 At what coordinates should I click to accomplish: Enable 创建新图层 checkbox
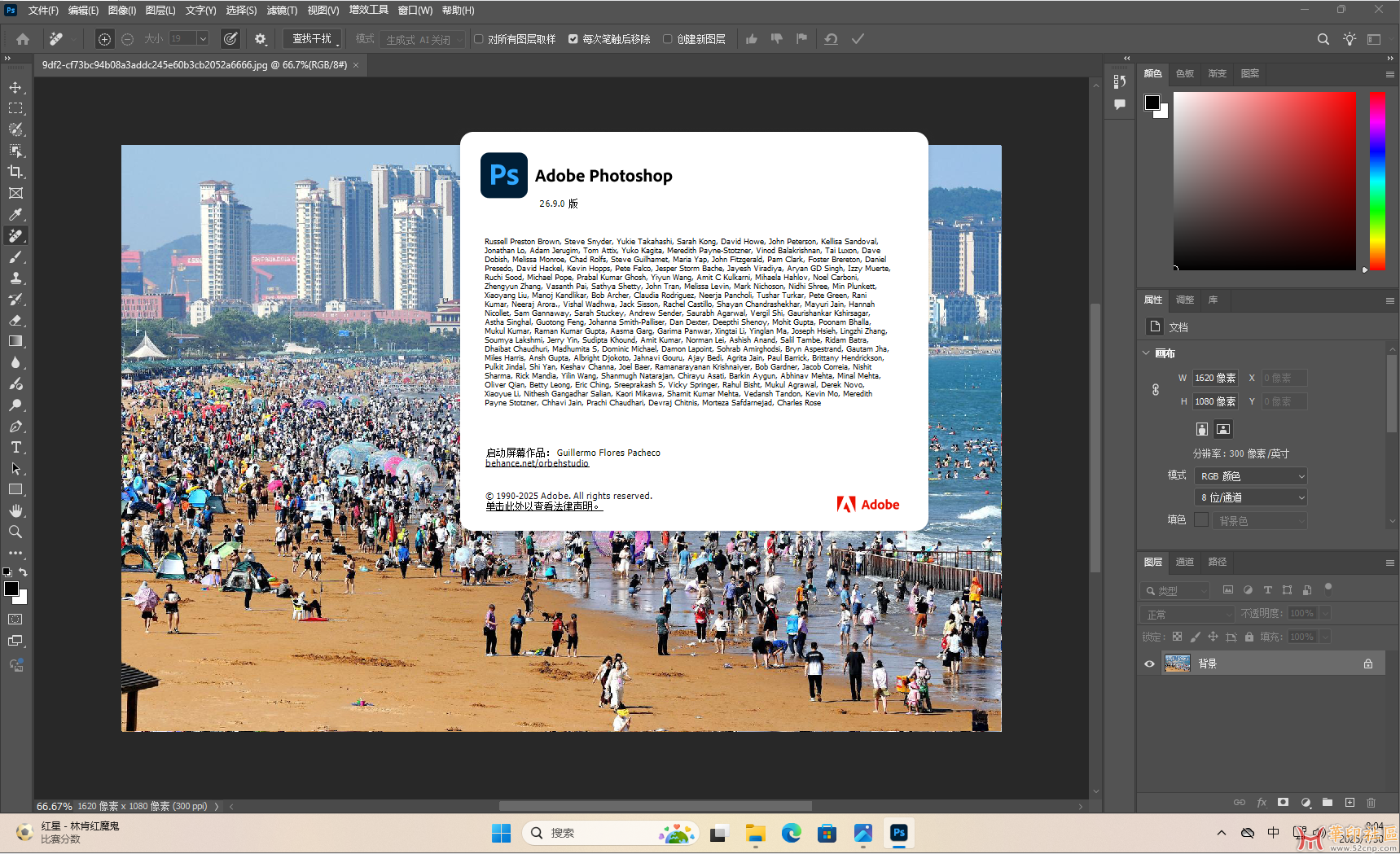pyautogui.click(x=668, y=39)
